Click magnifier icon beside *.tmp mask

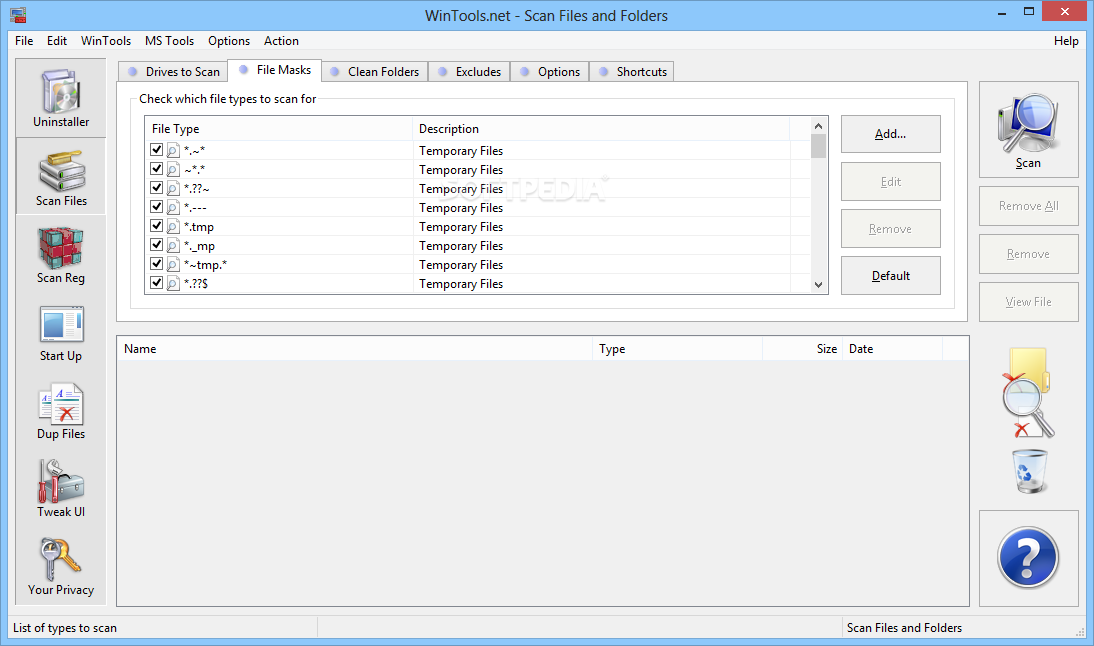[173, 227]
